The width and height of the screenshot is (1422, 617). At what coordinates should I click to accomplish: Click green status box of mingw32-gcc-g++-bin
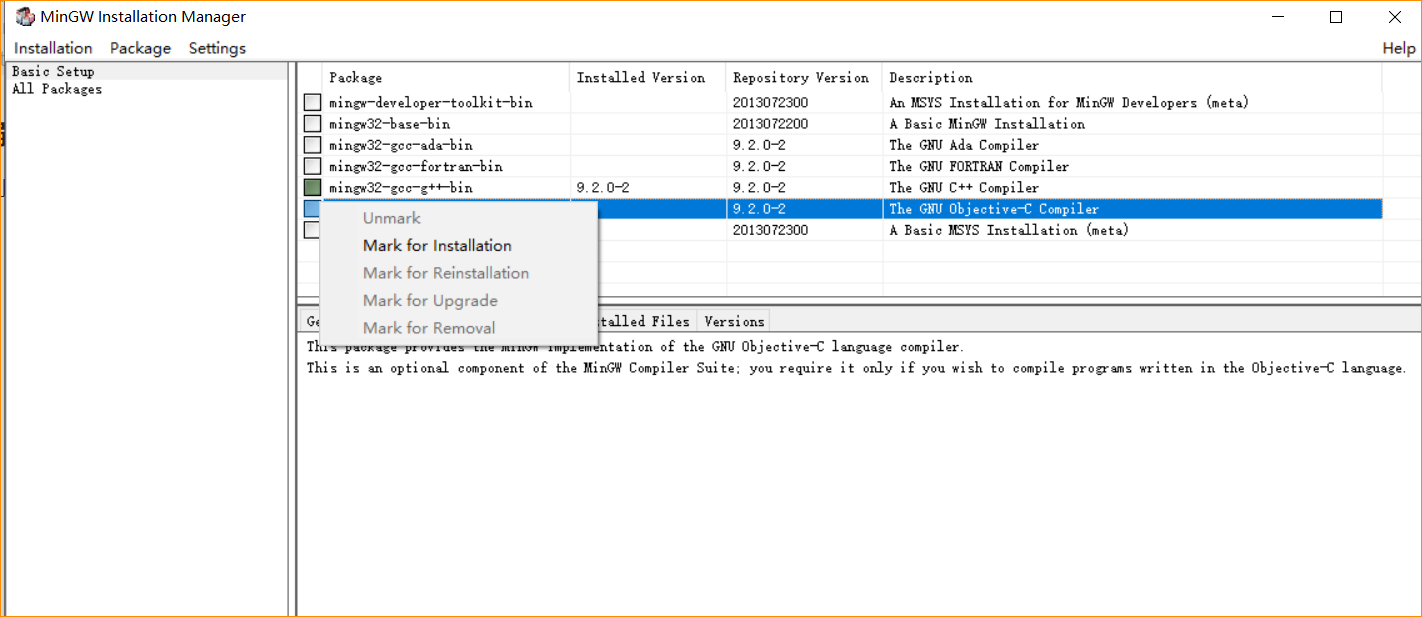click(x=313, y=187)
